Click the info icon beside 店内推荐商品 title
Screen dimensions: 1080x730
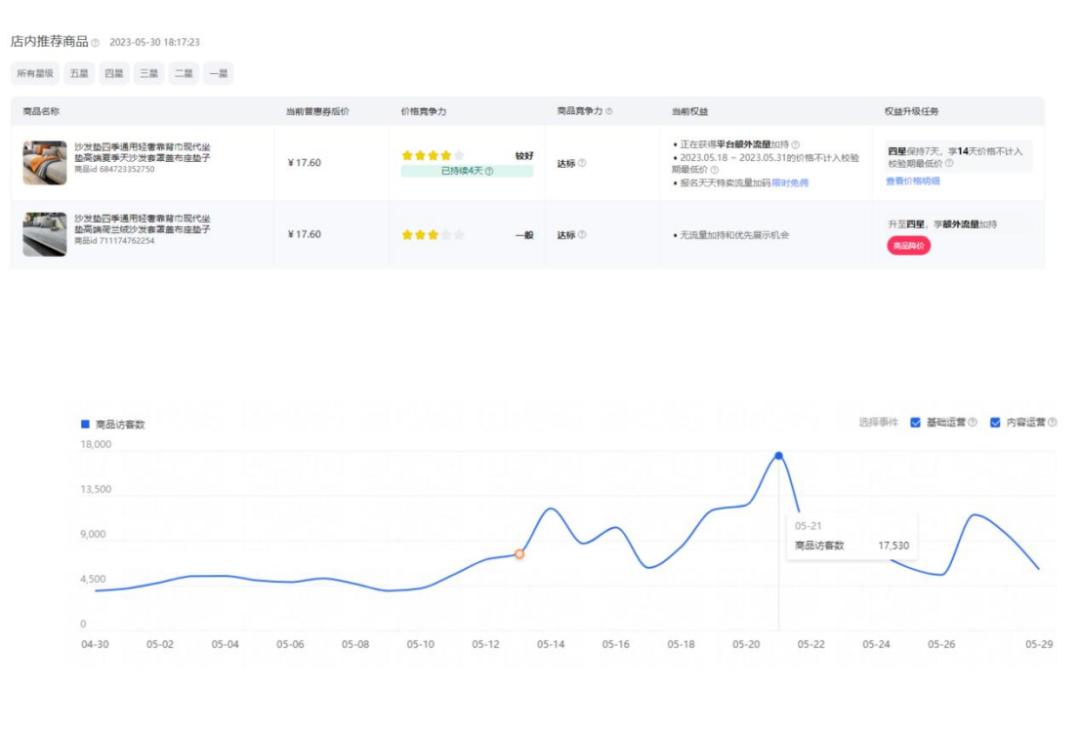pos(96,44)
